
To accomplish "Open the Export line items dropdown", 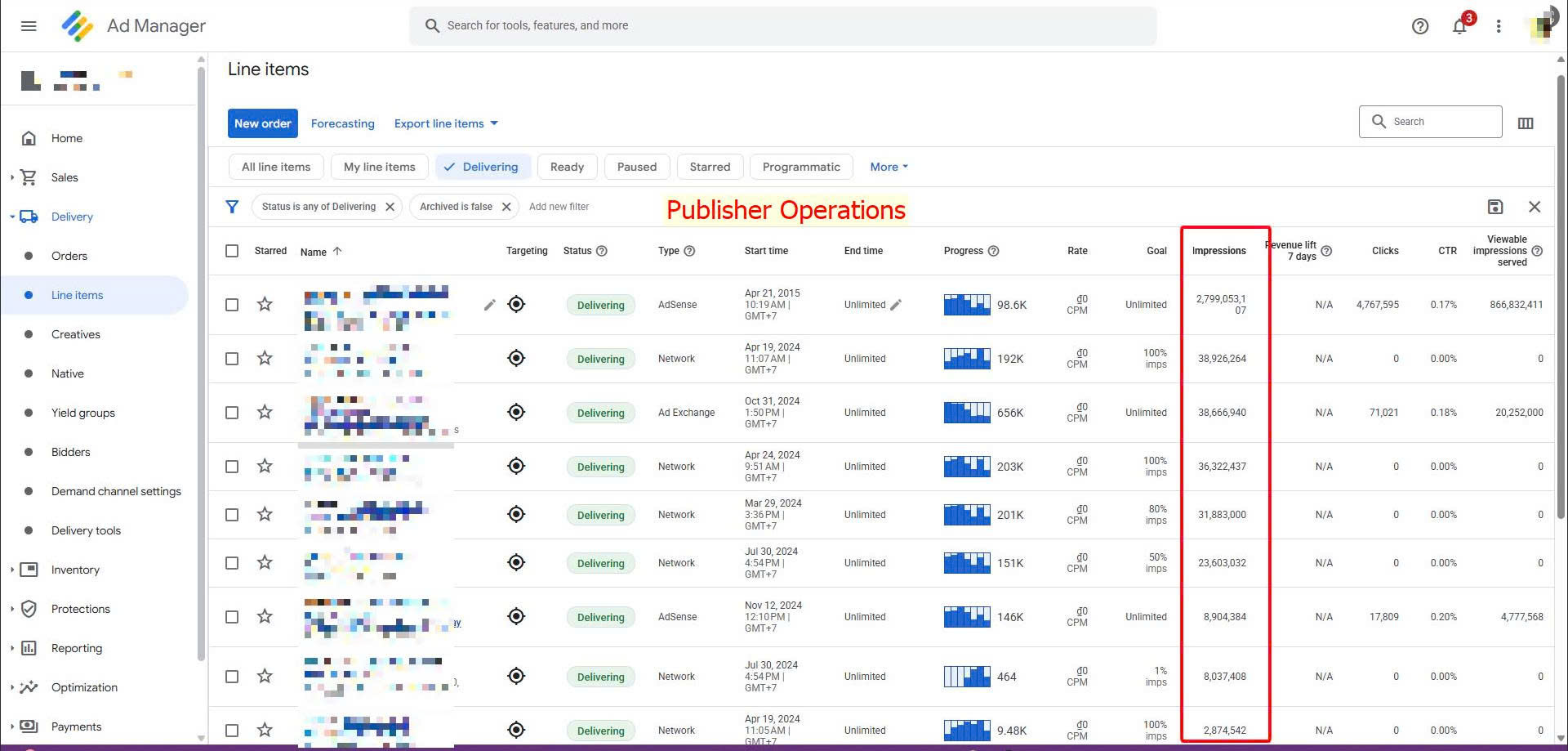I will click(446, 123).
